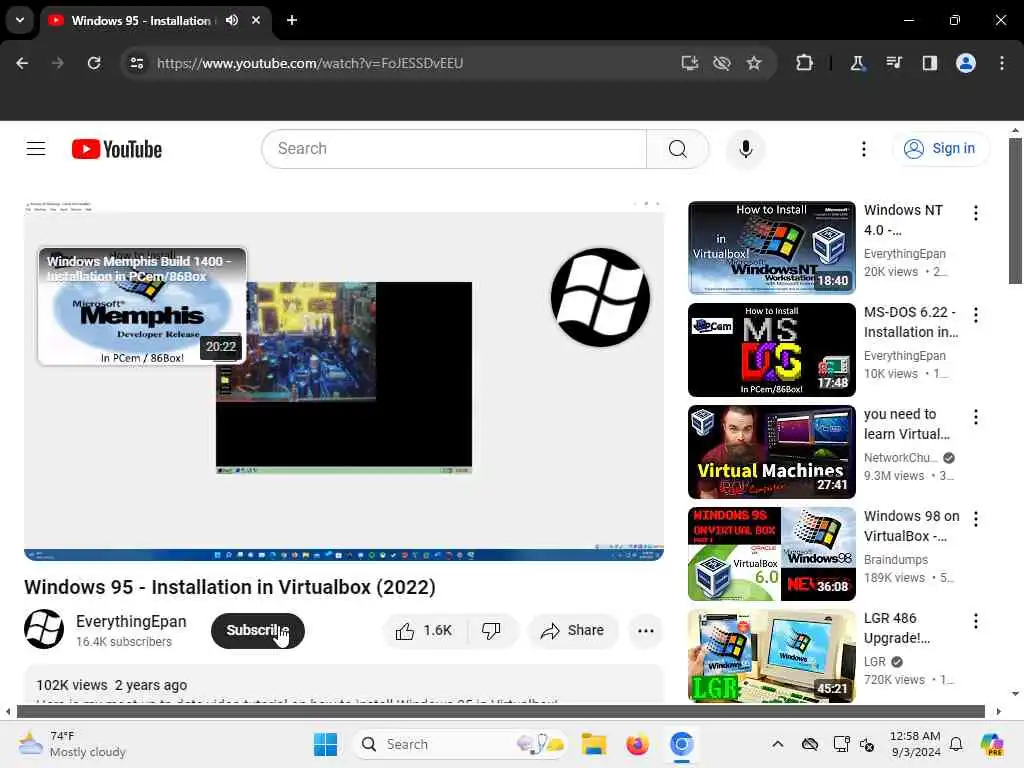
Task: Click the install app icon in address bar
Action: click(690, 63)
